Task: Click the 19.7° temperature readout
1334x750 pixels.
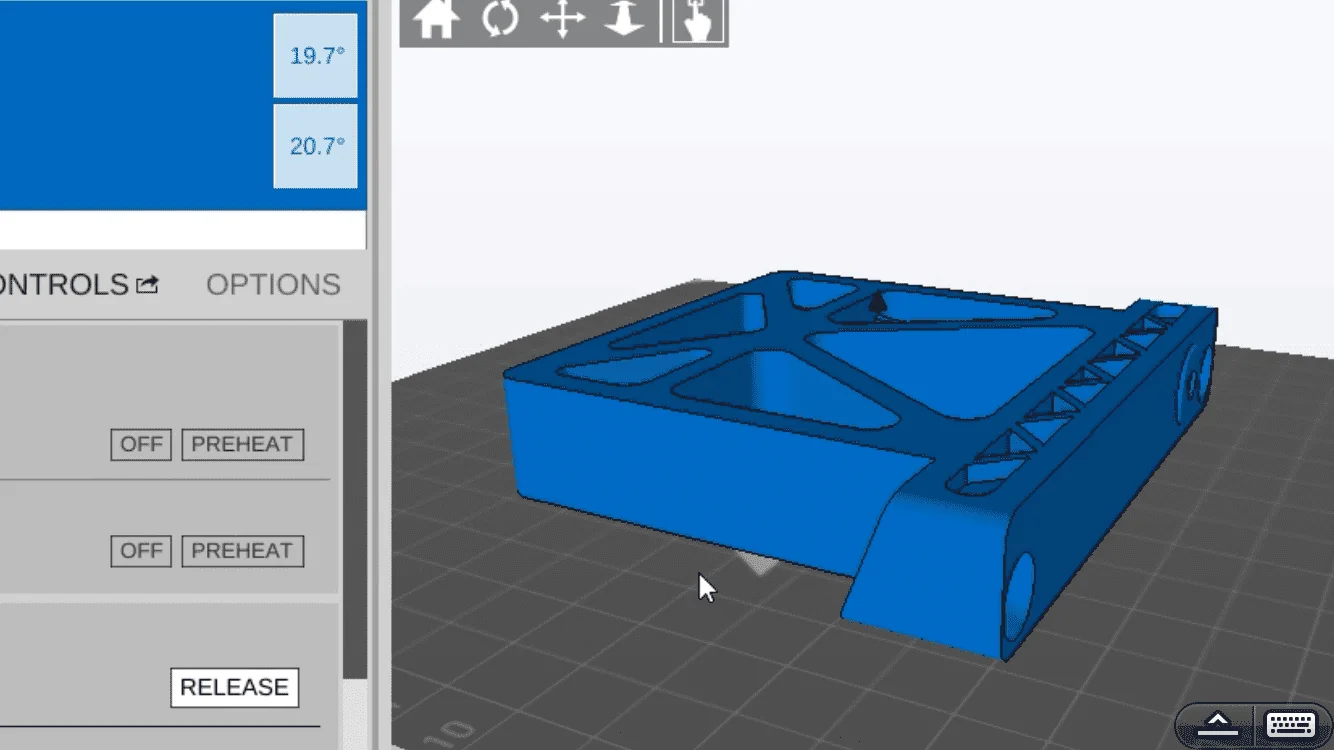Action: click(316, 56)
